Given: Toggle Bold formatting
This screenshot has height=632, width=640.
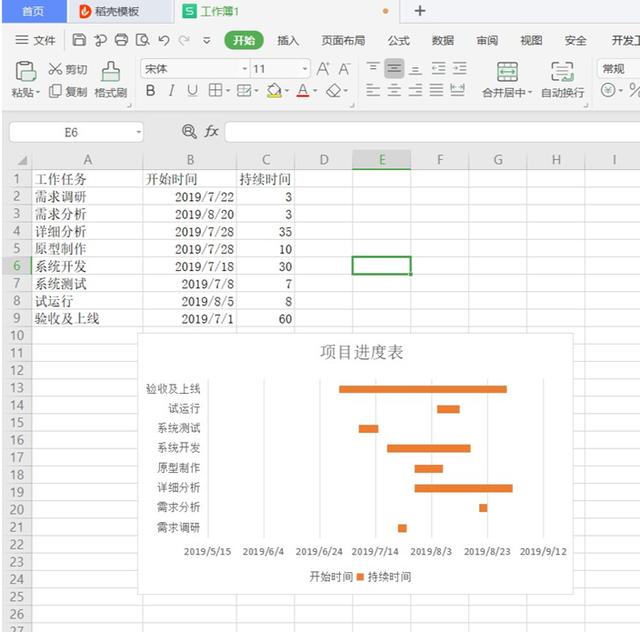Looking at the screenshot, I should click(x=150, y=90).
